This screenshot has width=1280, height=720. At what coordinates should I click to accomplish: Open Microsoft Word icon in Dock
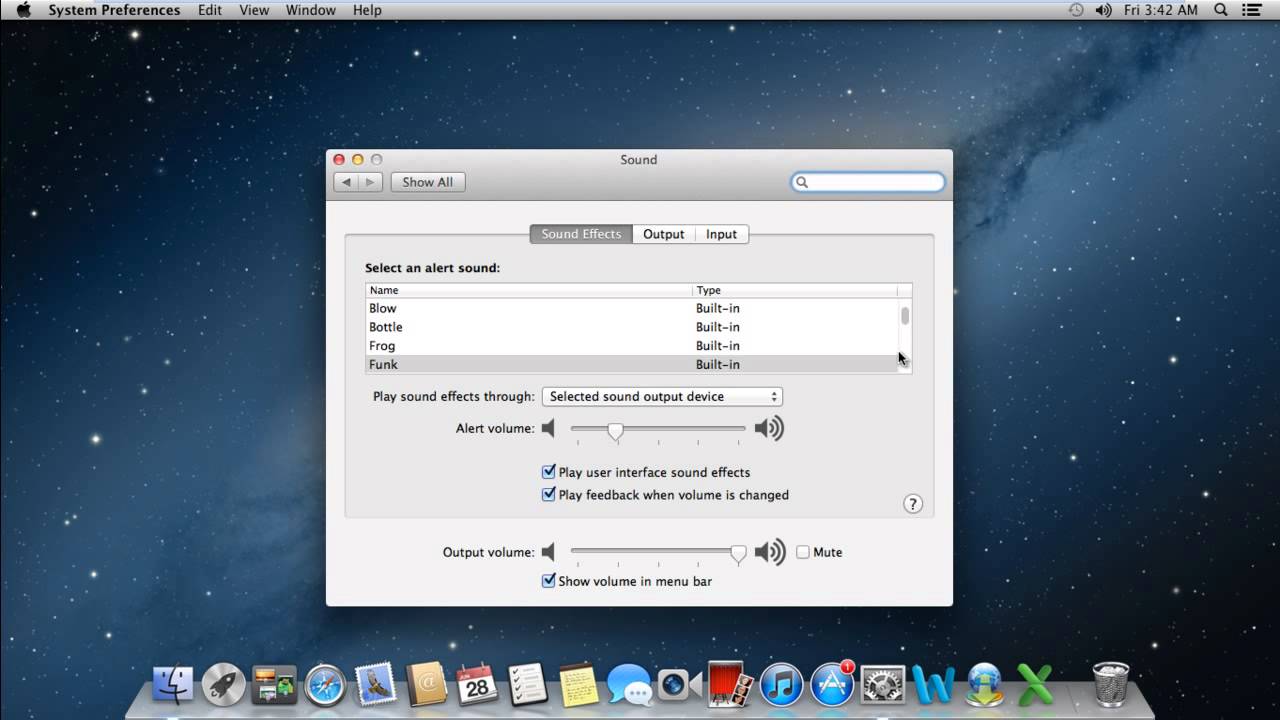[933, 685]
